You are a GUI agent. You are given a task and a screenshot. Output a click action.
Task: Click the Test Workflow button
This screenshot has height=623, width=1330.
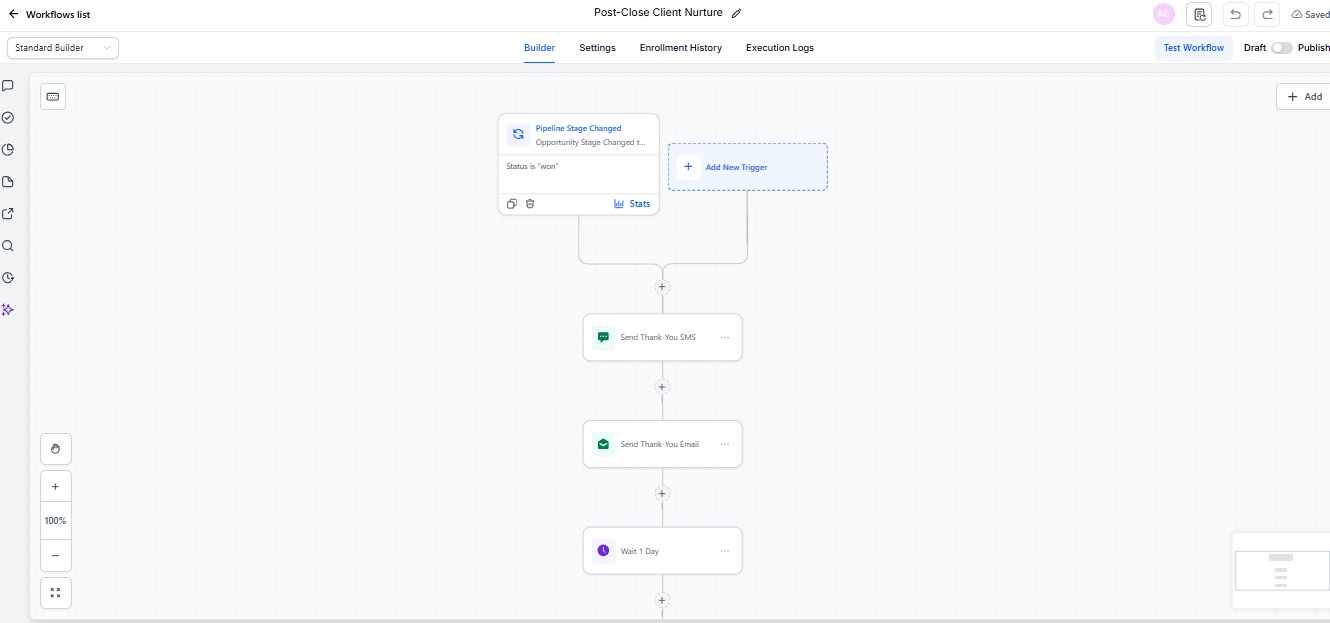[1193, 48]
